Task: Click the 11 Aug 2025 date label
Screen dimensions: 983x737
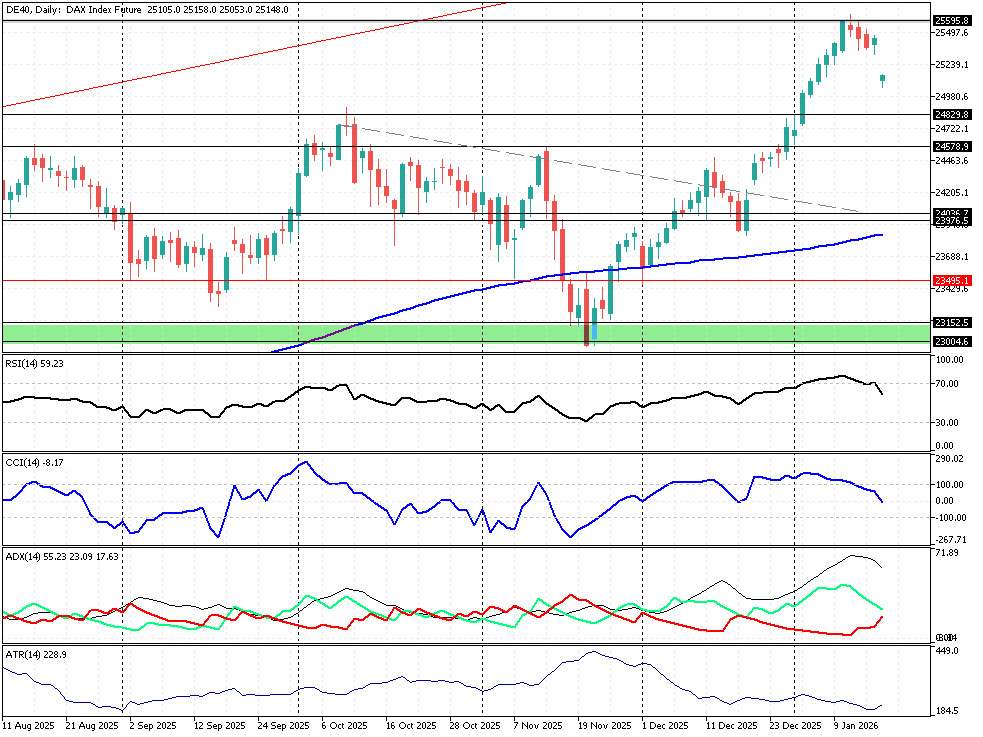Action: click(27, 724)
